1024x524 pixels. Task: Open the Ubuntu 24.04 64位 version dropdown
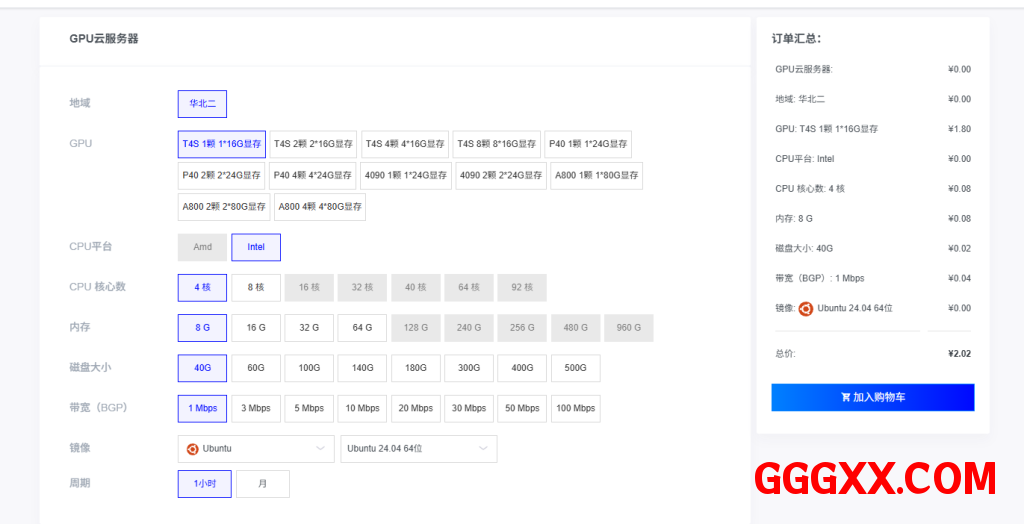tap(418, 449)
